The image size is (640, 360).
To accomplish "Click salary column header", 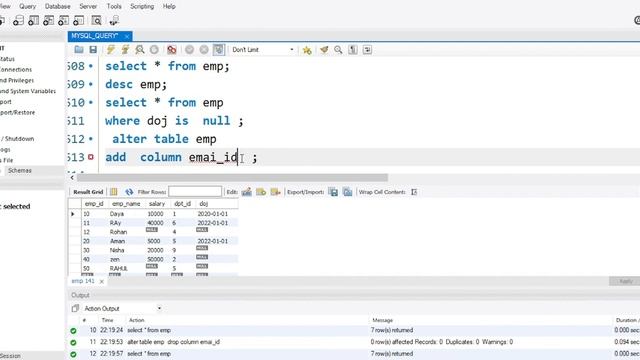I will [x=157, y=204].
